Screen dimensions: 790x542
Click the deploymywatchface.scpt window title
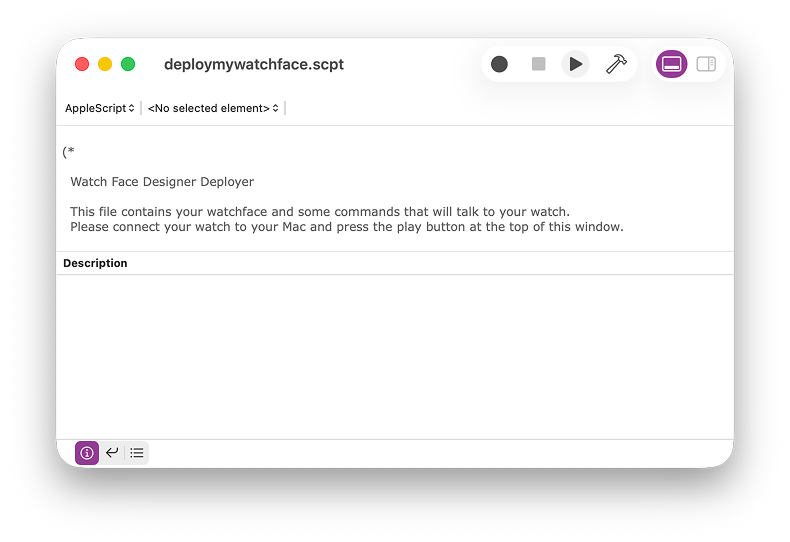(x=254, y=64)
